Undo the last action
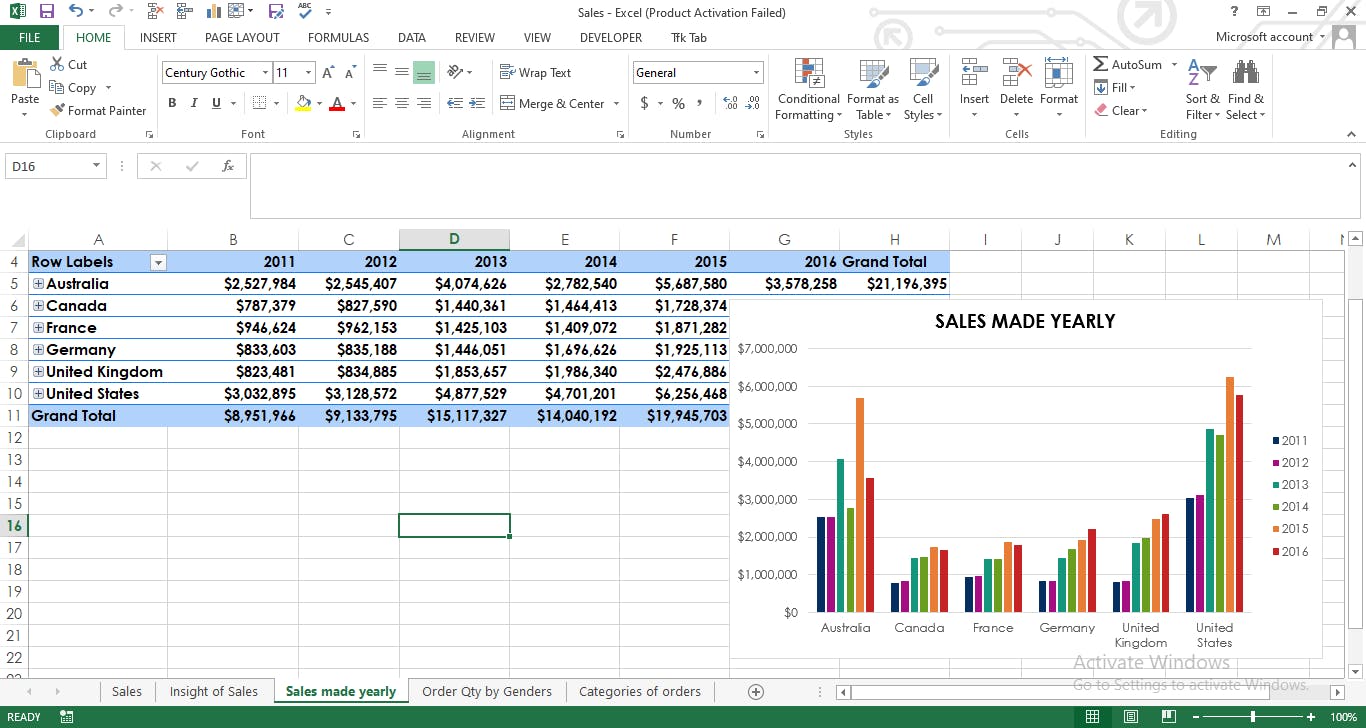 click(76, 12)
